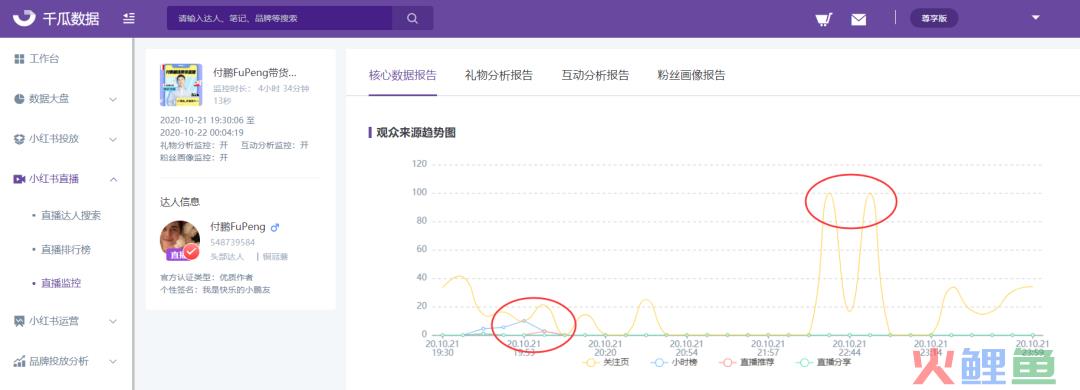The height and width of the screenshot is (390, 1080).
Task: Switch to the 核心数据报告 tab
Action: 402,75
